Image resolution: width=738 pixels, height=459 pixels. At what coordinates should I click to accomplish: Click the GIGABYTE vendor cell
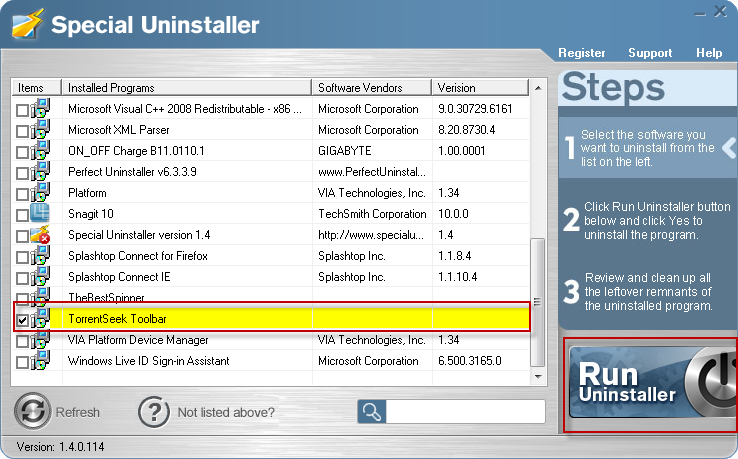click(345, 151)
